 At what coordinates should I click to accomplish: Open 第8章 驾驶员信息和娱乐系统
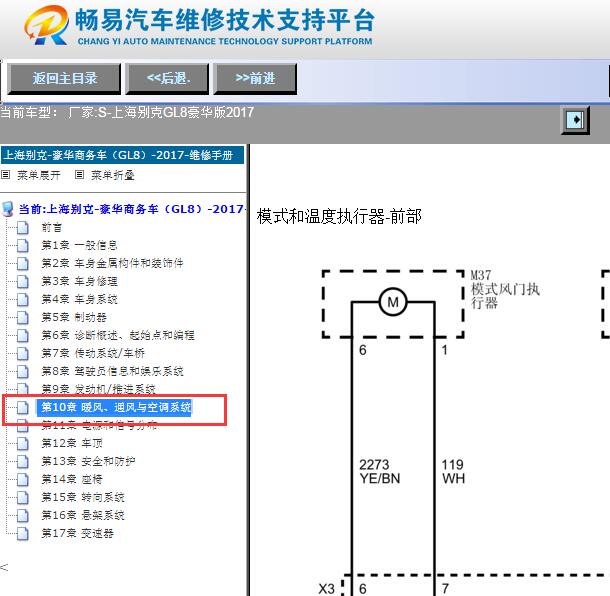[x=112, y=371]
